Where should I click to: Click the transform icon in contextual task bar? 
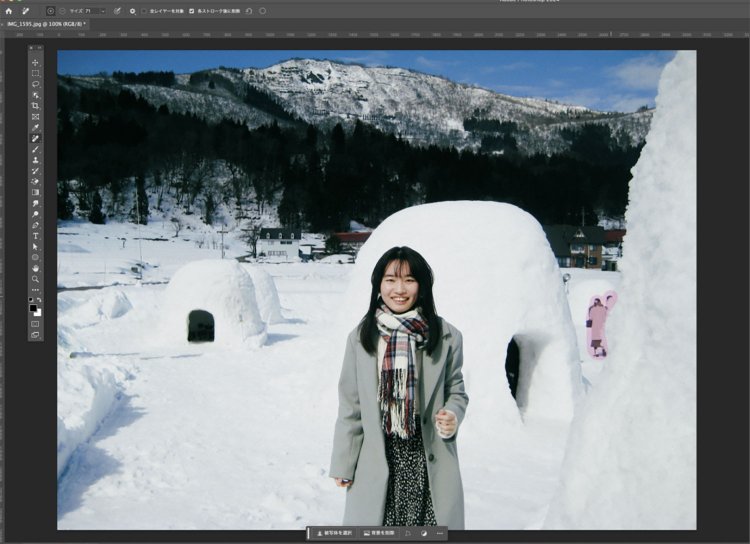[x=408, y=533]
